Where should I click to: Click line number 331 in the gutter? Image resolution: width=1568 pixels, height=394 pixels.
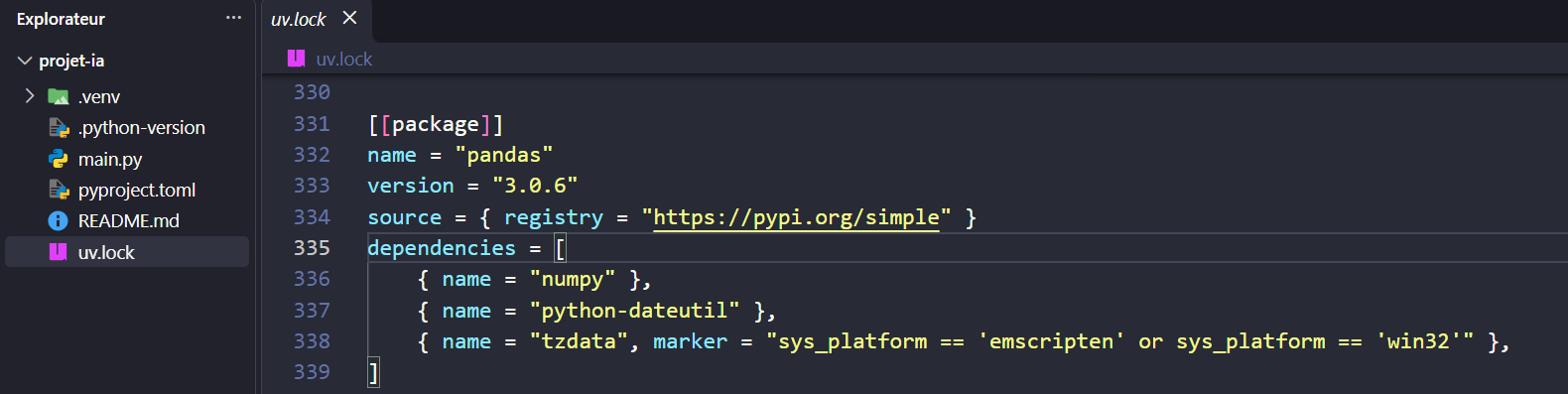tap(312, 124)
